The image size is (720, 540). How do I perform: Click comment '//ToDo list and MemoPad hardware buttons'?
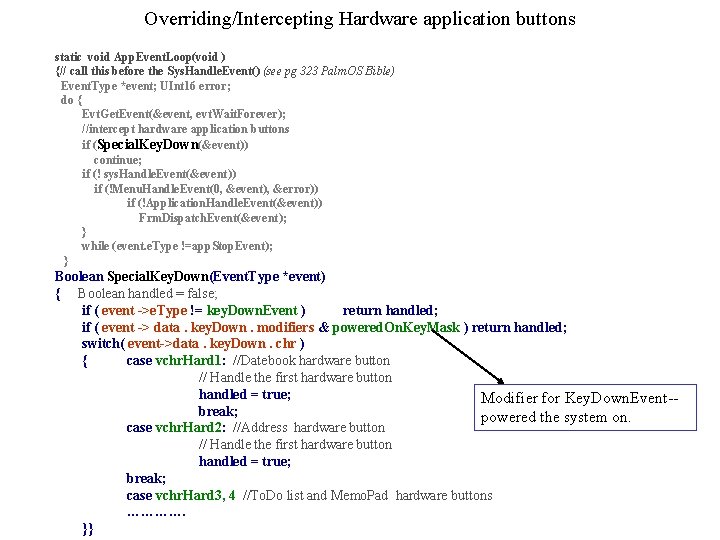(367, 495)
